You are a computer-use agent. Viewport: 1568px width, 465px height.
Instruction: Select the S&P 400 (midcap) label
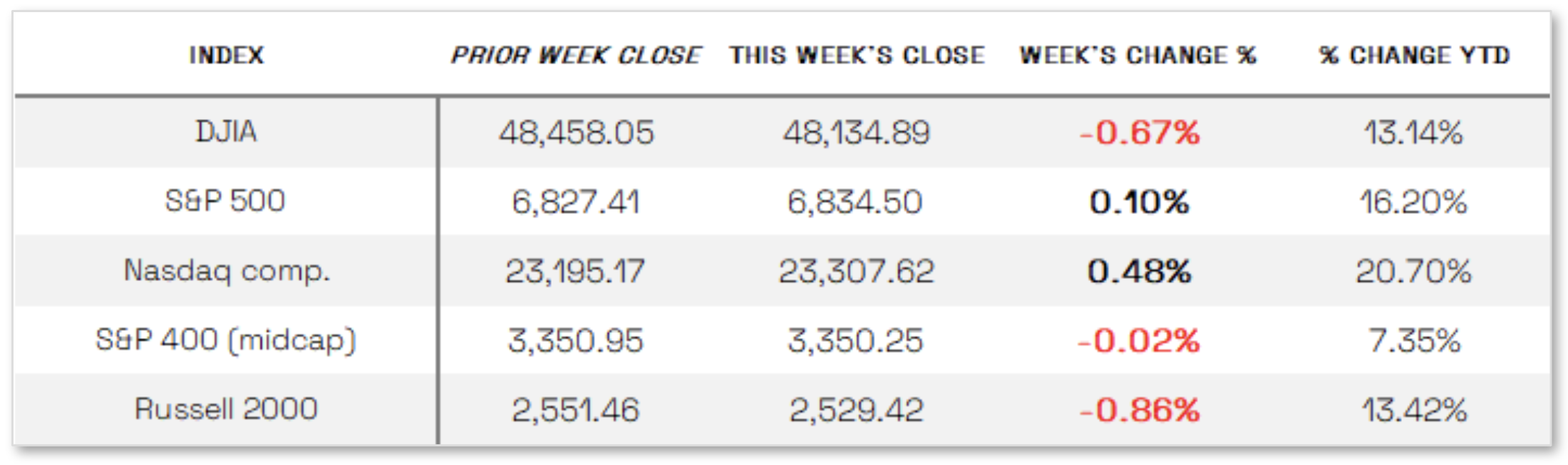pyautogui.click(x=226, y=339)
